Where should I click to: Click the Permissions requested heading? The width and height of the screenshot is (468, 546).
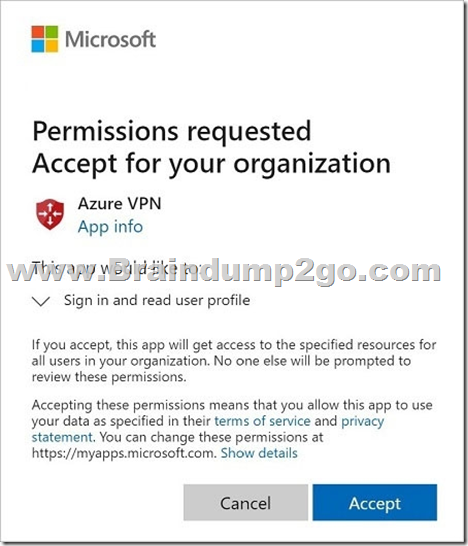pos(172,131)
